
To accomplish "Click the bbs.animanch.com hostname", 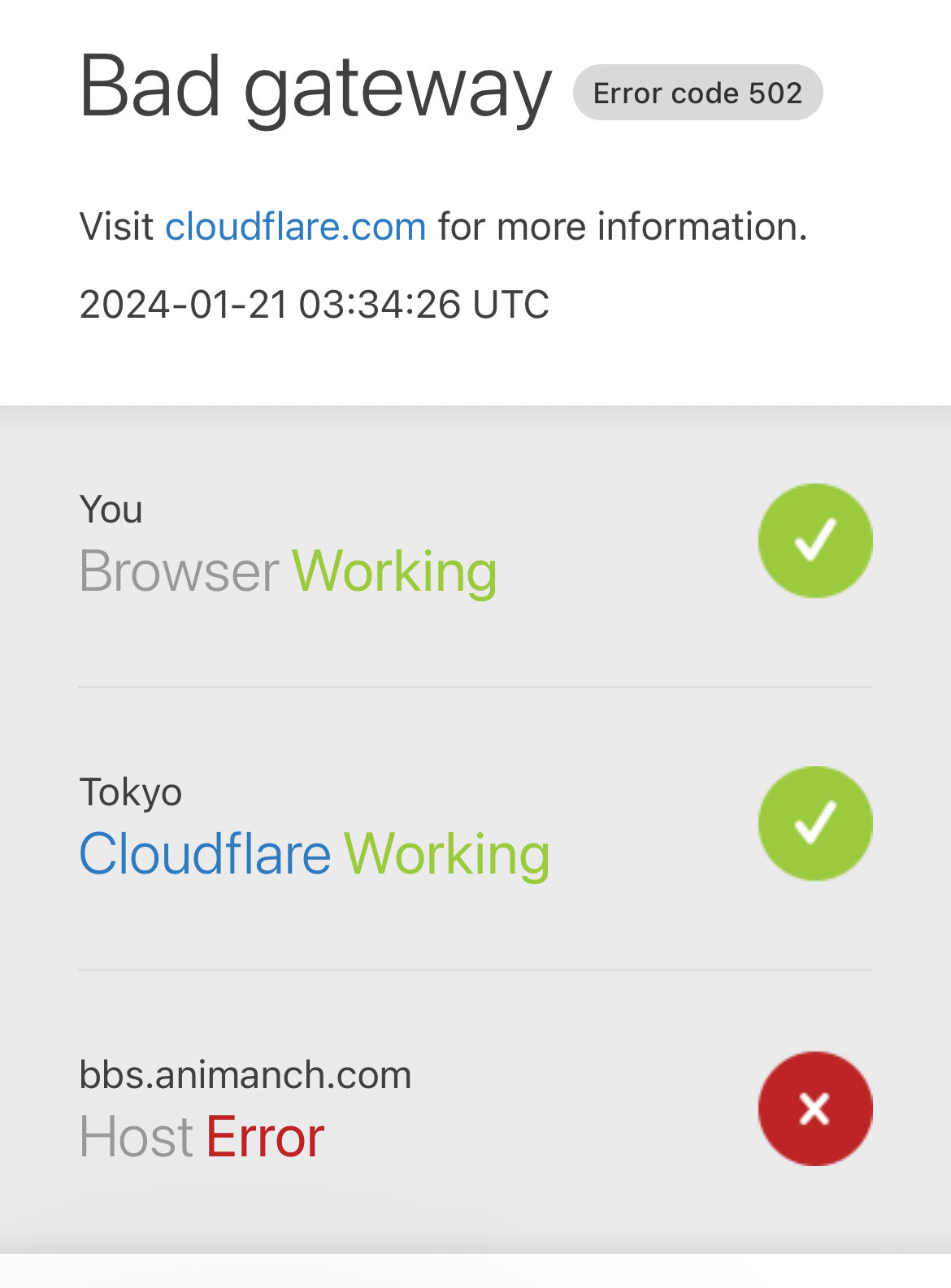I will click(245, 1075).
